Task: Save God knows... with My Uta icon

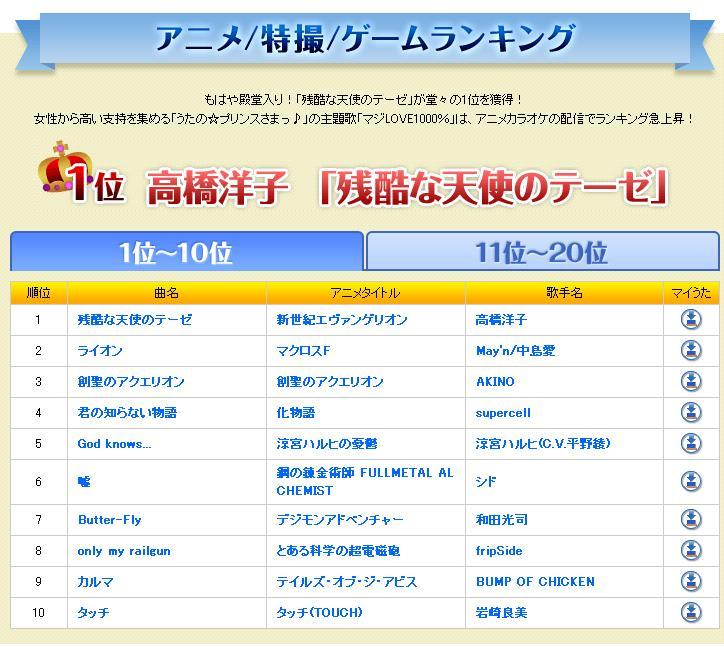Action: tap(690, 444)
